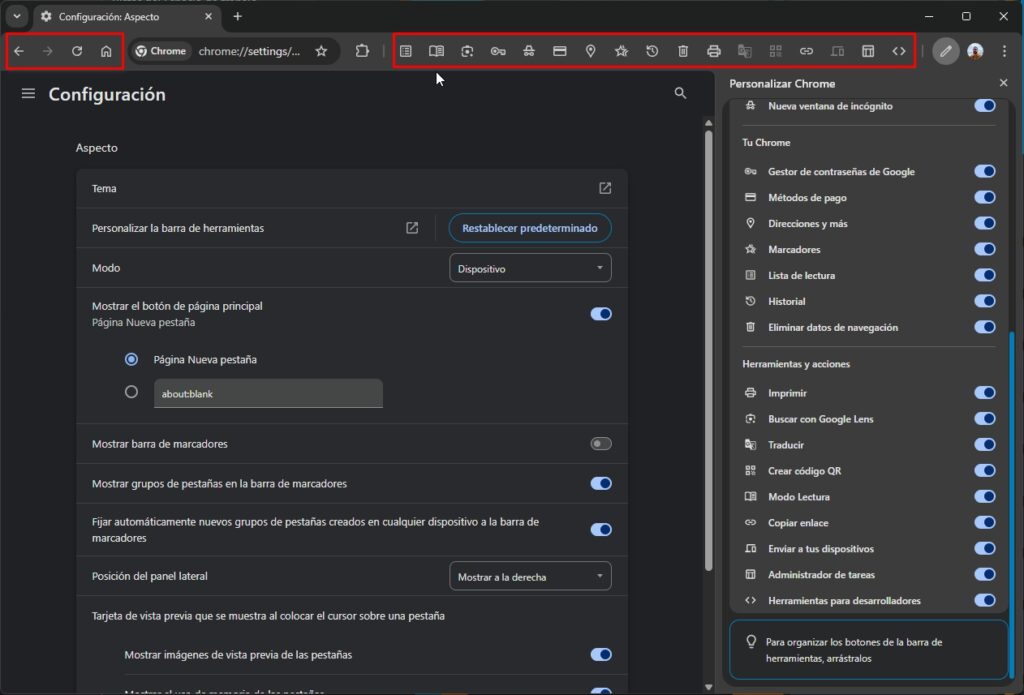Image resolution: width=1024 pixels, height=695 pixels.
Task: Open a new tab with the plus button
Action: (238, 16)
